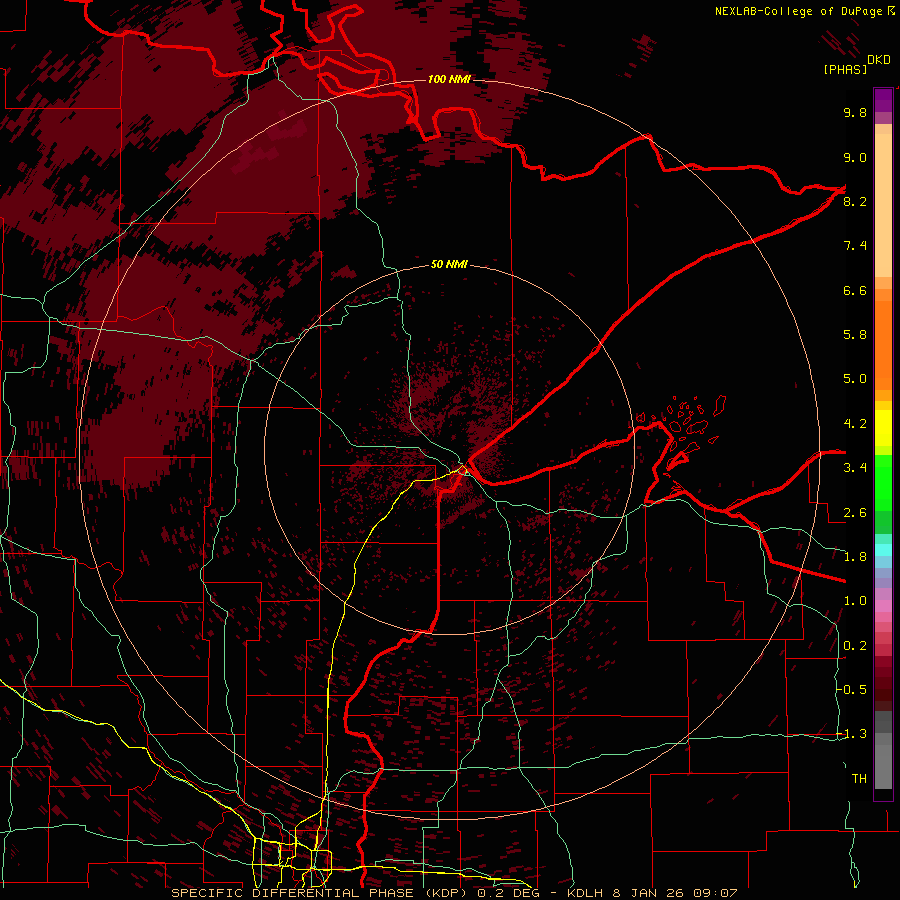Click the 1.0 scale value
Viewport: 900px width, 900px height.
coord(855,601)
